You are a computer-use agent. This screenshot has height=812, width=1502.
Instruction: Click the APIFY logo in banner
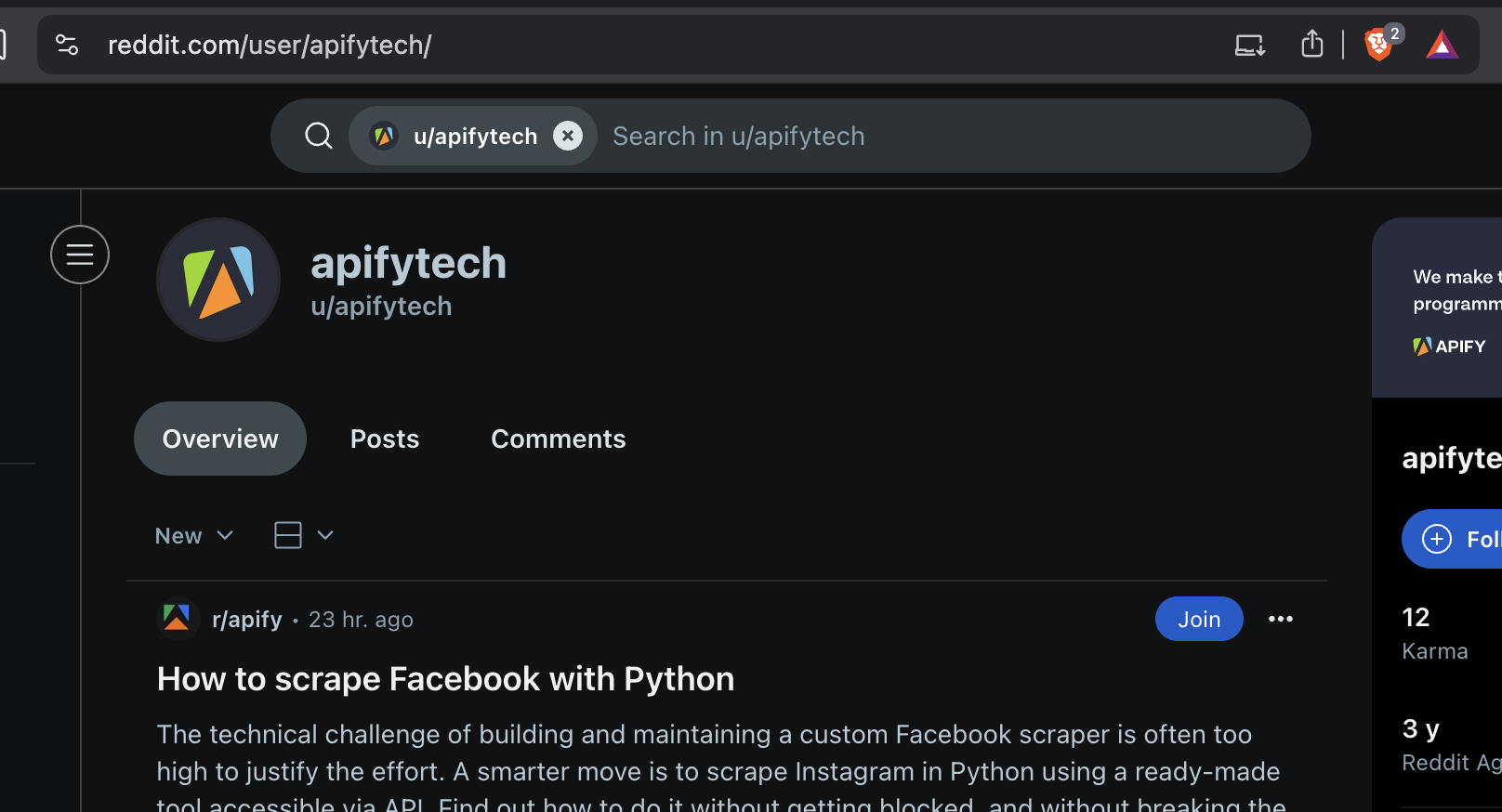coord(1449,347)
